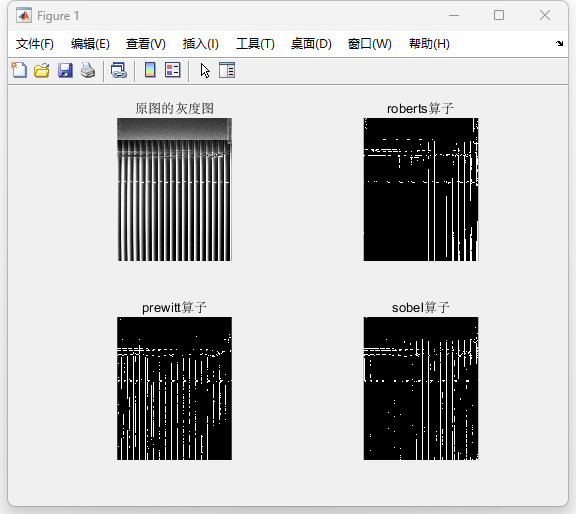Save the figure using the floppy disk icon
The width and height of the screenshot is (576, 514).
[65, 70]
